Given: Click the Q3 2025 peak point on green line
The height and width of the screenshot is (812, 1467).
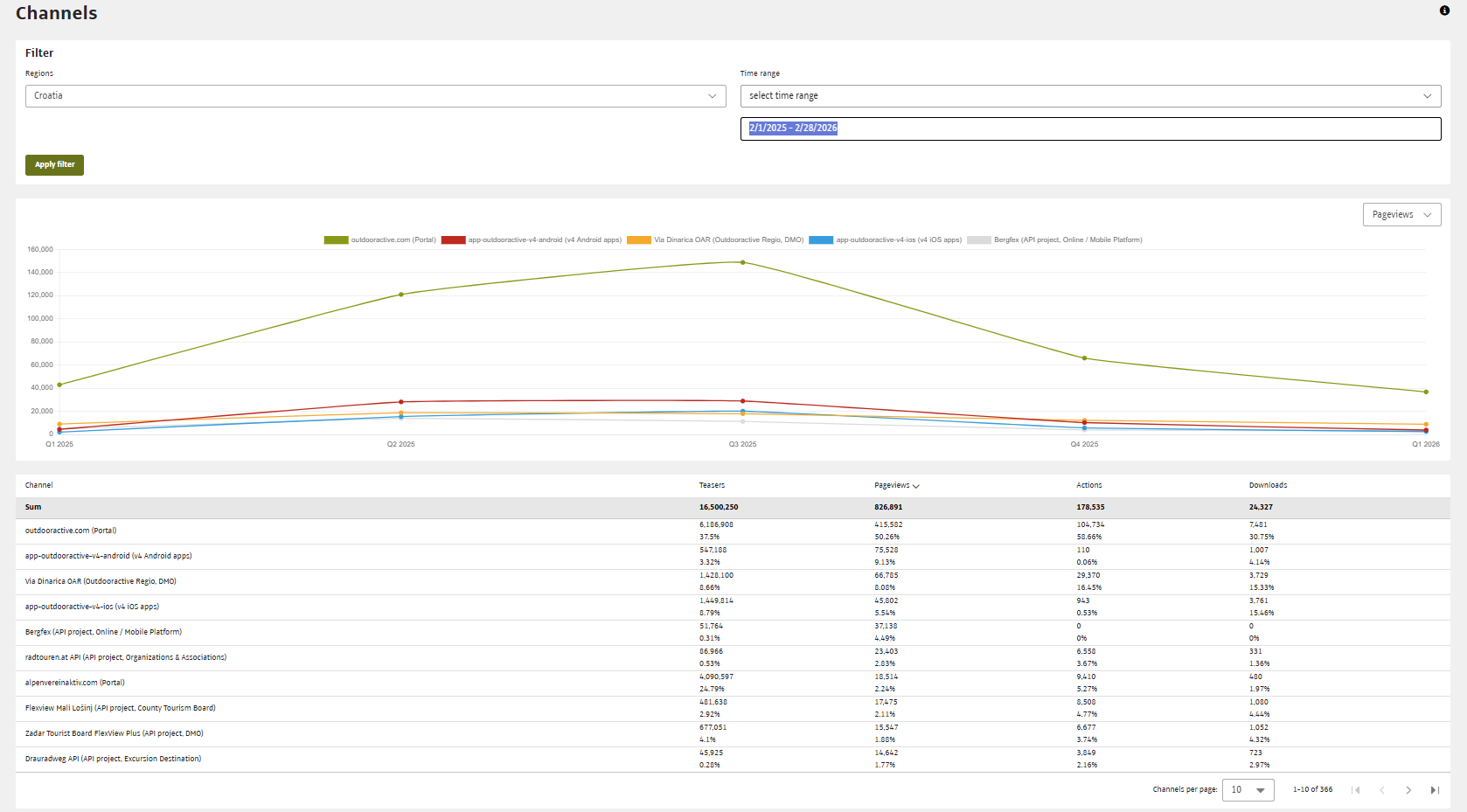Looking at the screenshot, I should [x=743, y=262].
